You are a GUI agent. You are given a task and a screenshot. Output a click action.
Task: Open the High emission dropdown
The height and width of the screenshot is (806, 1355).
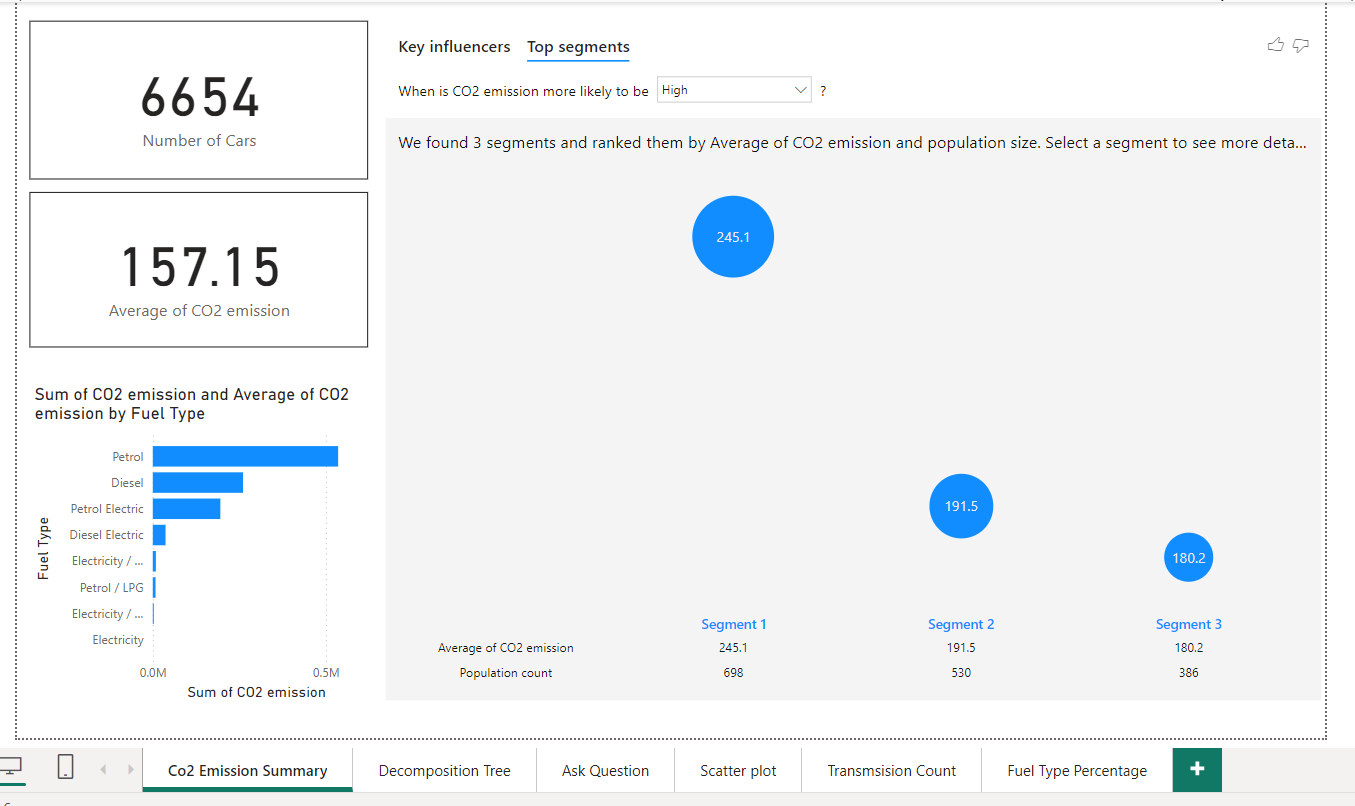(734, 90)
